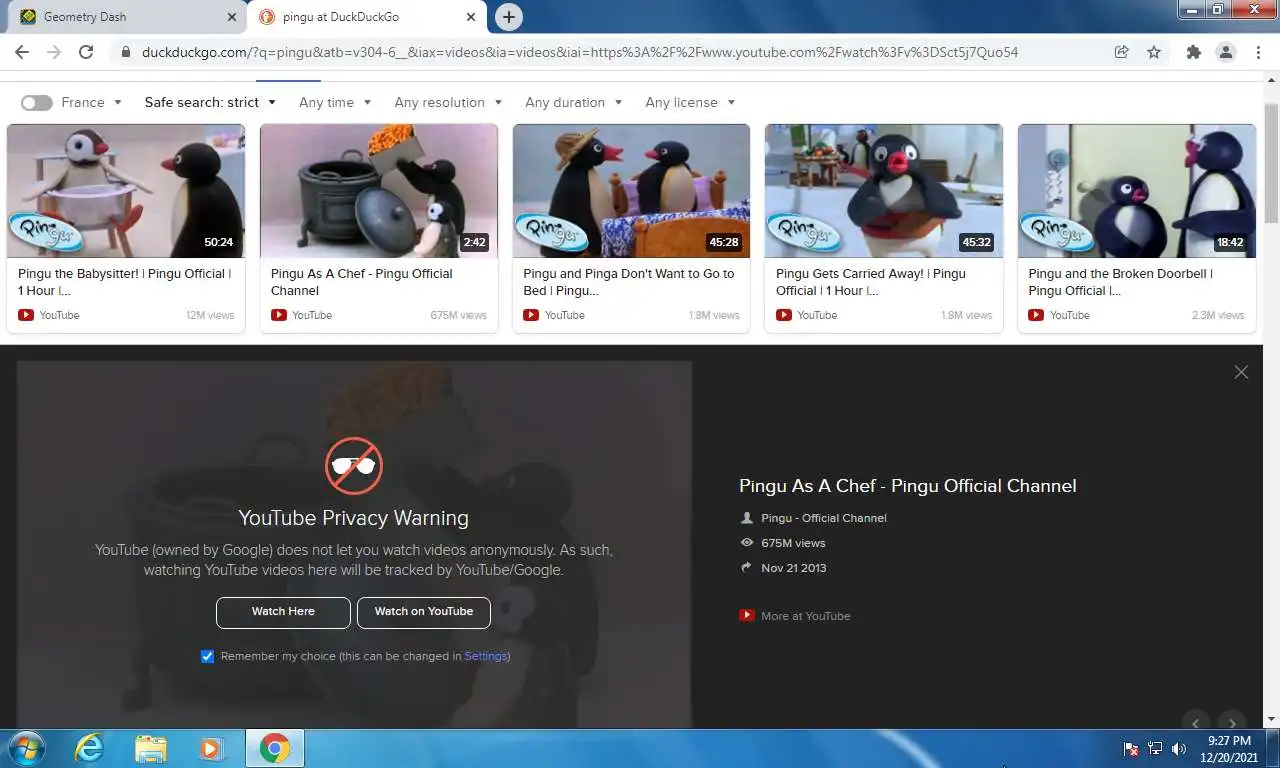Open the network icon in system tray
The height and width of the screenshot is (768, 1280).
tap(1155, 748)
